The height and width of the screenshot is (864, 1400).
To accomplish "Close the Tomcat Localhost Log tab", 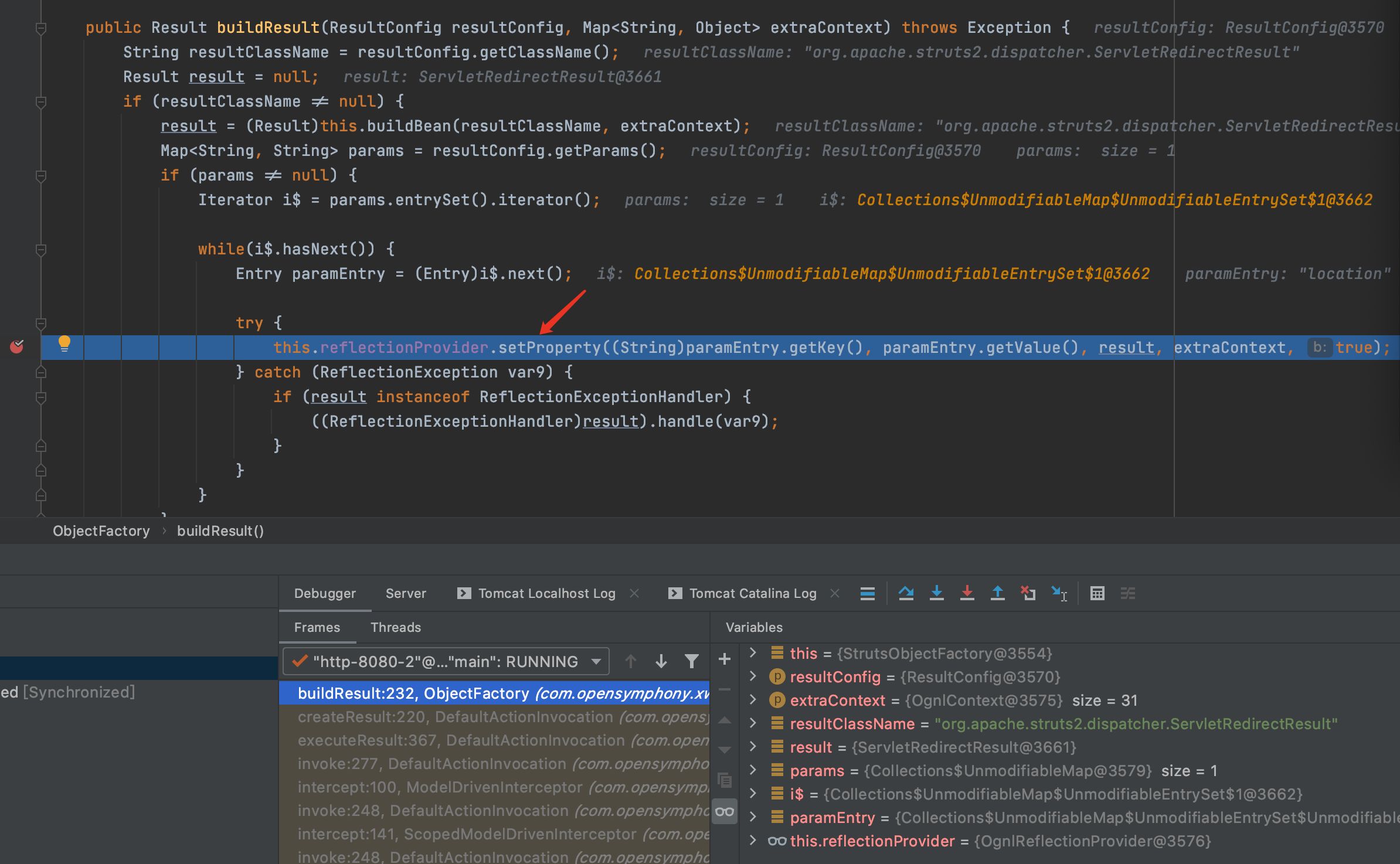I will click(x=634, y=593).
